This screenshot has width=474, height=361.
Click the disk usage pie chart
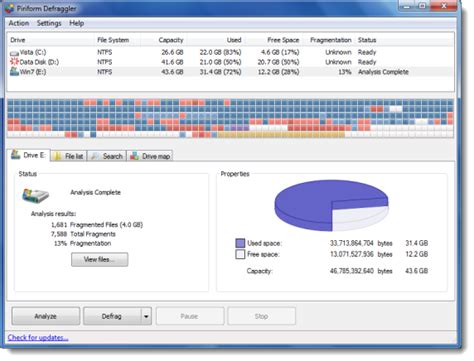click(x=332, y=205)
